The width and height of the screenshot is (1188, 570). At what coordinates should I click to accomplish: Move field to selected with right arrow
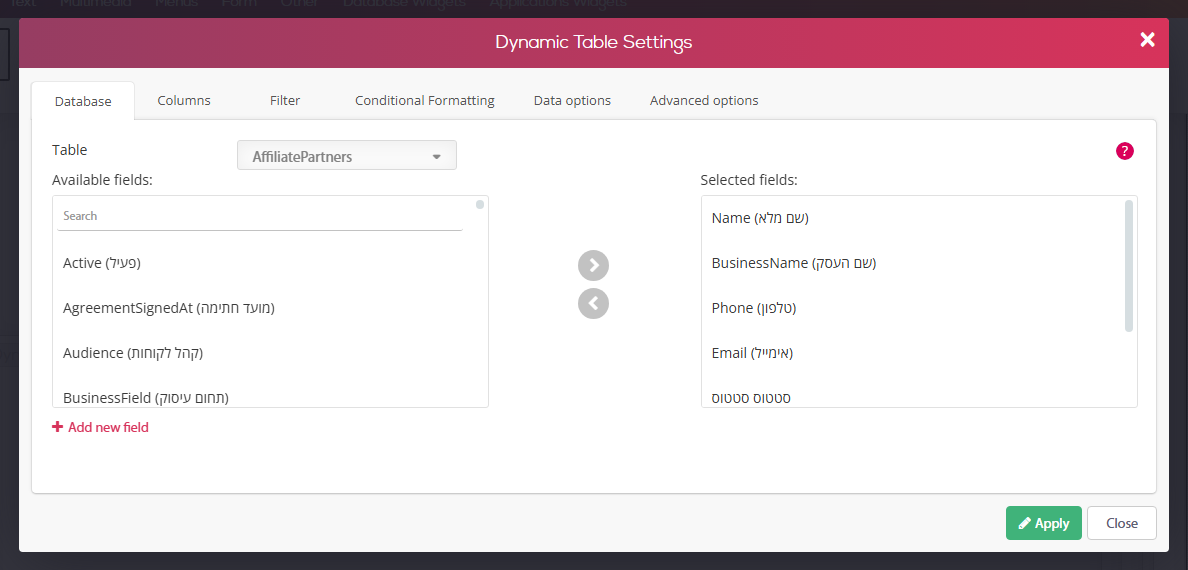(593, 265)
